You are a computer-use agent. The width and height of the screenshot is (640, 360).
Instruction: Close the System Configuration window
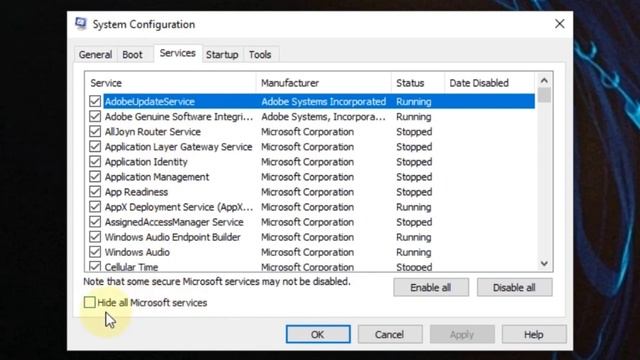point(560,24)
